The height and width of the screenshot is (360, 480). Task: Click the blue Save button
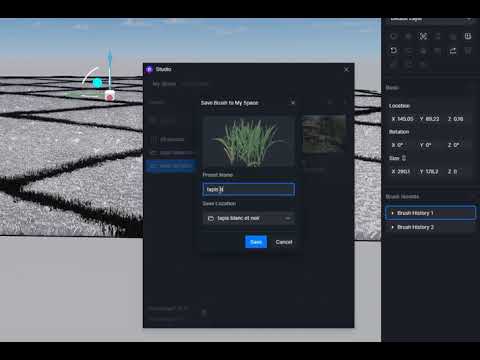(x=256, y=242)
